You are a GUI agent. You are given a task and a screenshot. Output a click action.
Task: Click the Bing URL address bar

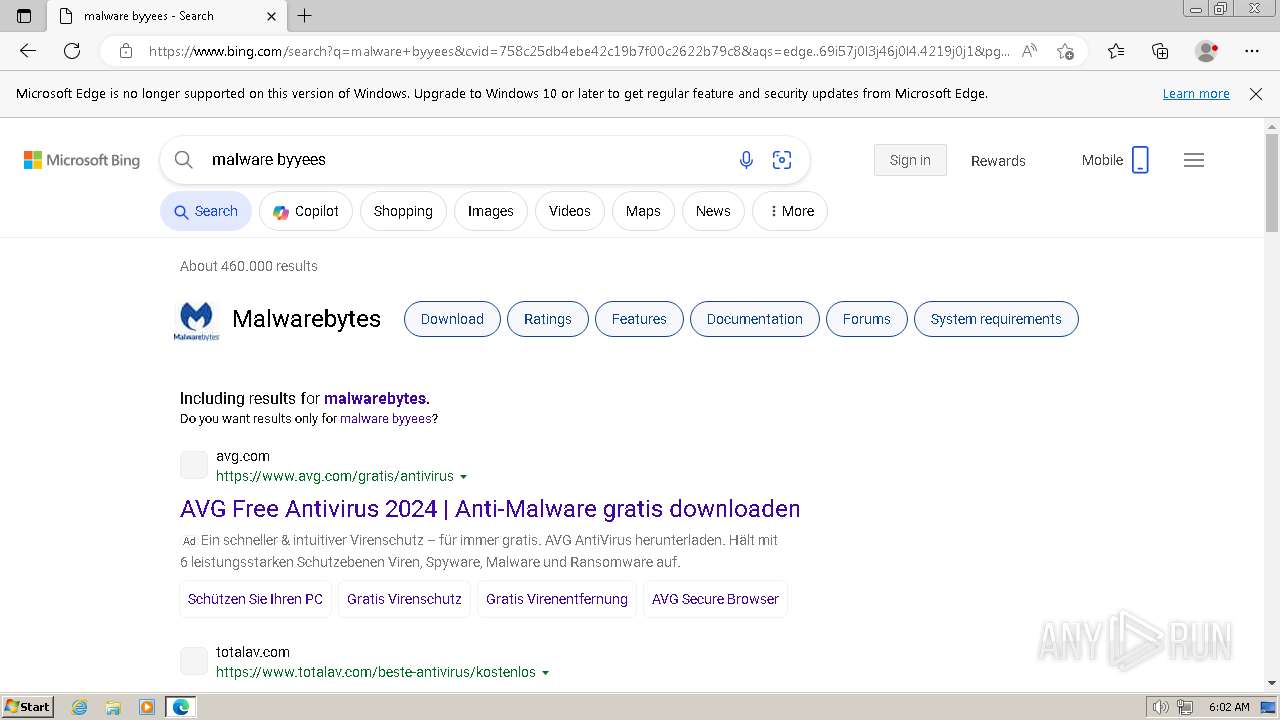[579, 51]
